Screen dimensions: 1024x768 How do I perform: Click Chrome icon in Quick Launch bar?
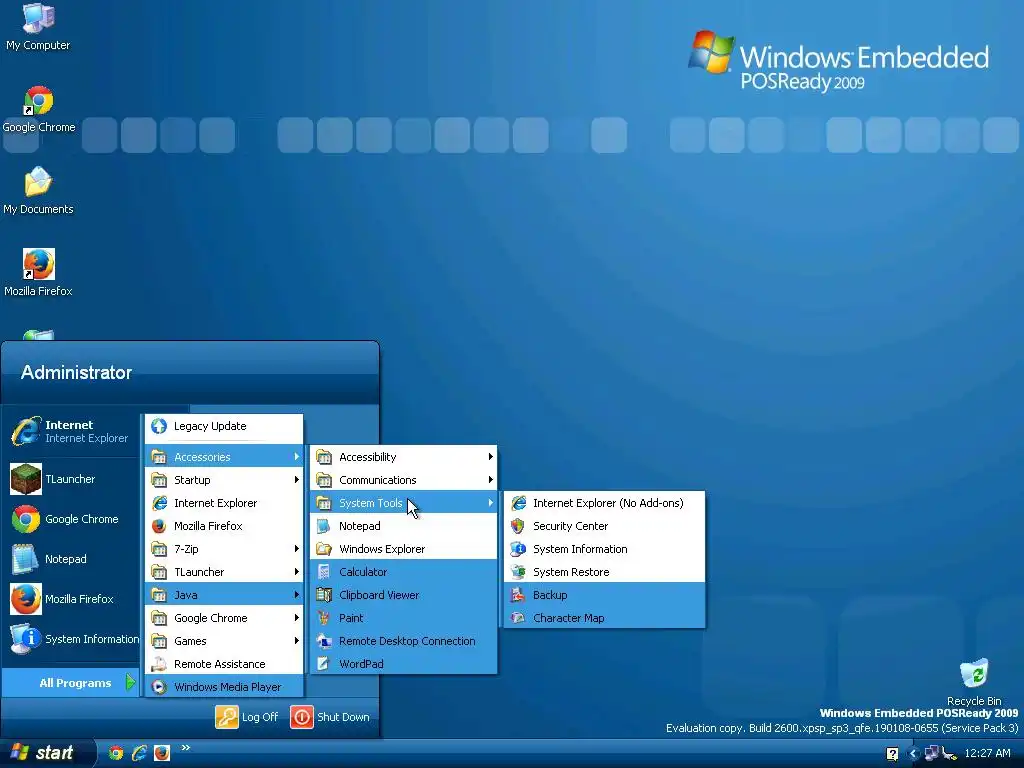(x=116, y=753)
